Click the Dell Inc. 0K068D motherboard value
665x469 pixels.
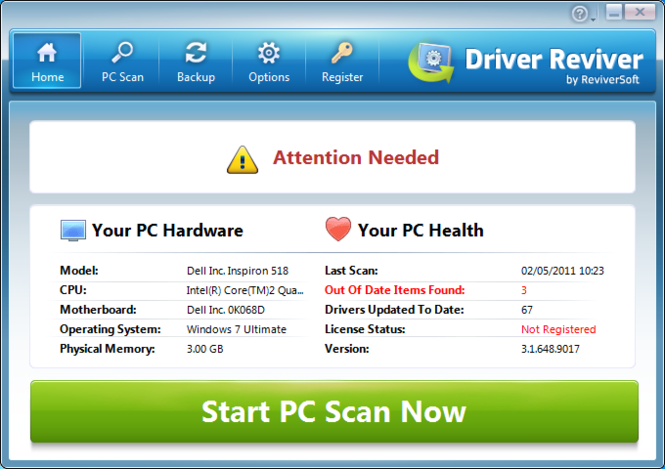pyautogui.click(x=226, y=310)
